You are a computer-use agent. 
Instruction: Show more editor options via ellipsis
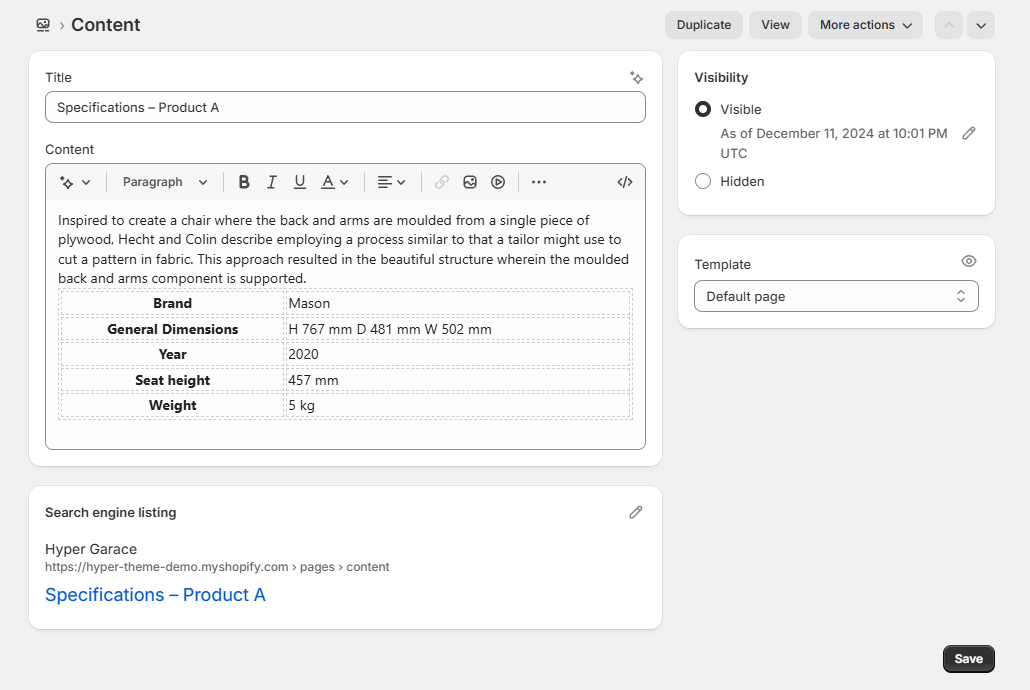coord(539,182)
